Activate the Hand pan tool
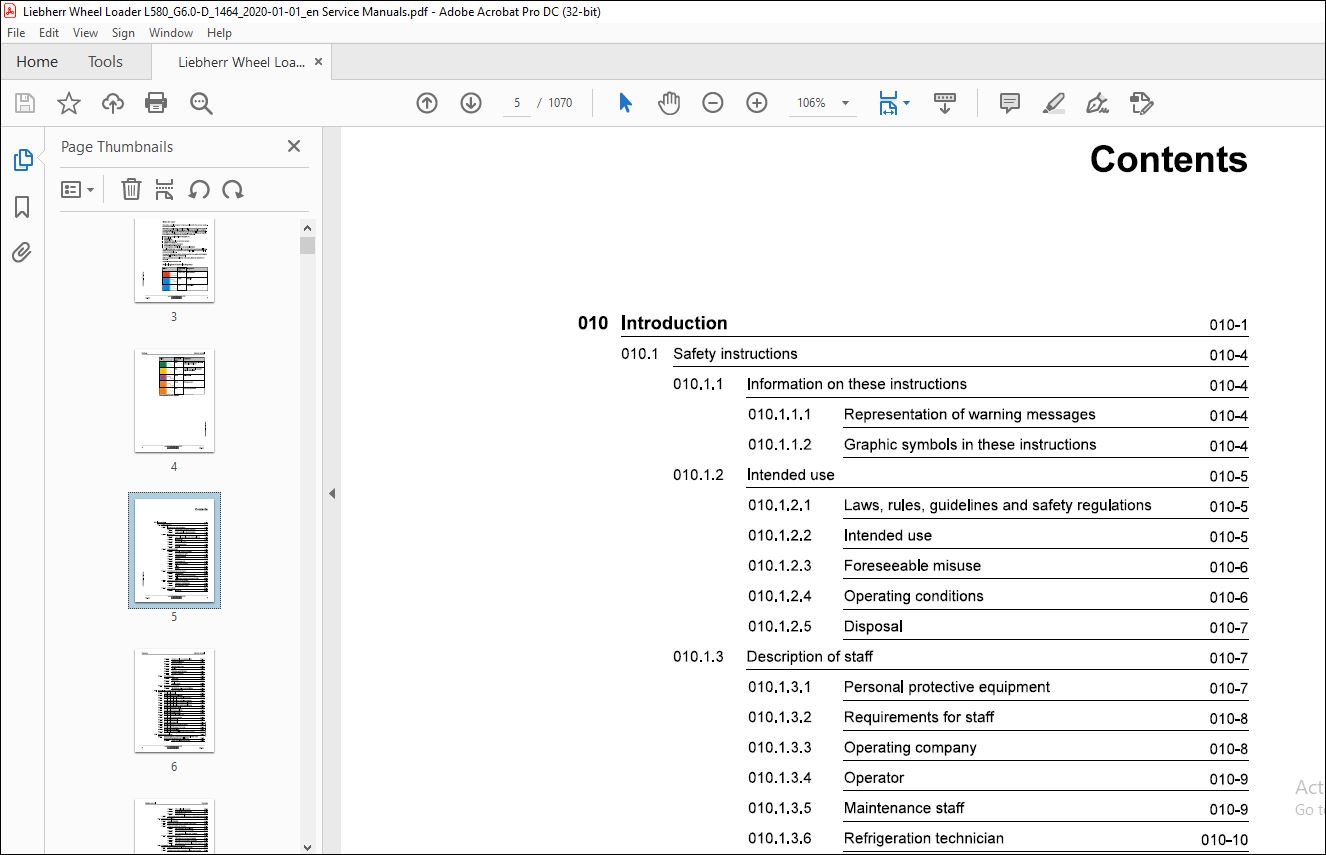Screen dimensions: 1326x855 [x=669, y=103]
